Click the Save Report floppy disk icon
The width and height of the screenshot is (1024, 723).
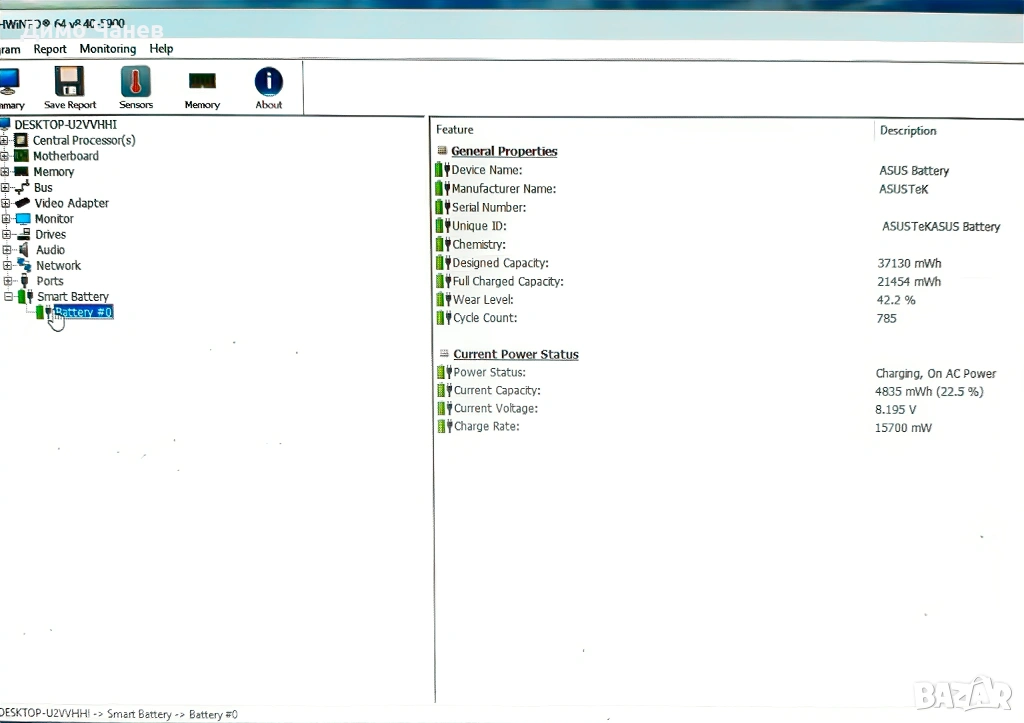click(70, 83)
